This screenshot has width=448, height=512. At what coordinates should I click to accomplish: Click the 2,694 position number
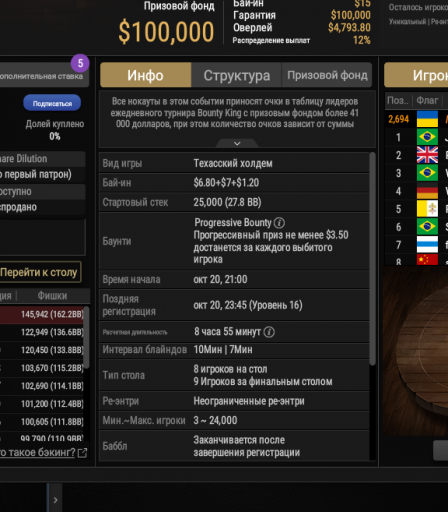[399, 119]
